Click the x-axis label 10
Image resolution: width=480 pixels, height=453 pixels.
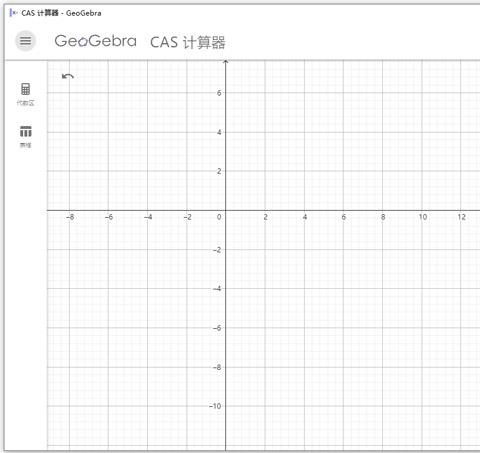click(x=423, y=217)
